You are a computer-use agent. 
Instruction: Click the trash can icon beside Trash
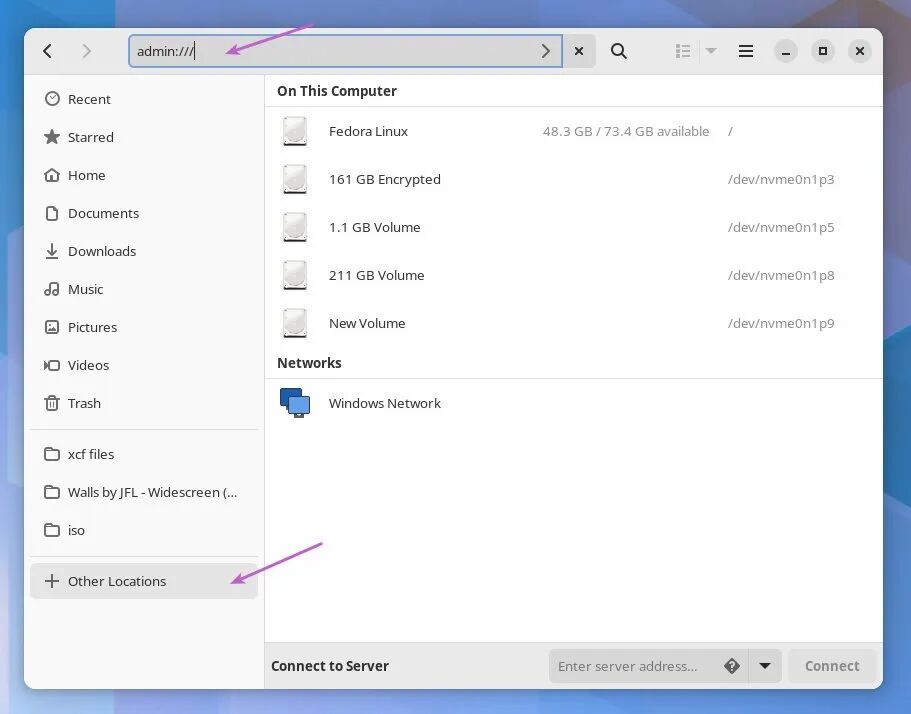coord(52,403)
